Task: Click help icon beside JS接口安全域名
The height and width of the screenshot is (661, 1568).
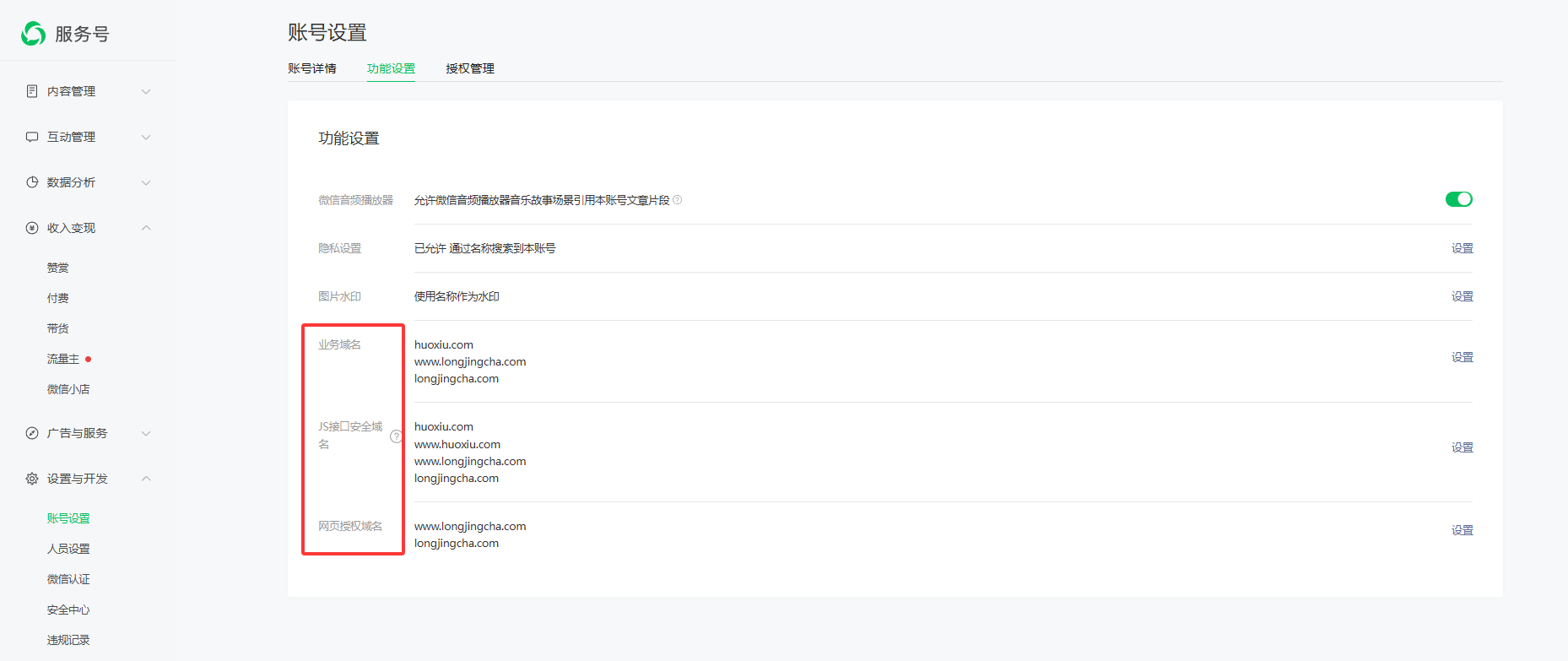Action: pyautogui.click(x=396, y=436)
